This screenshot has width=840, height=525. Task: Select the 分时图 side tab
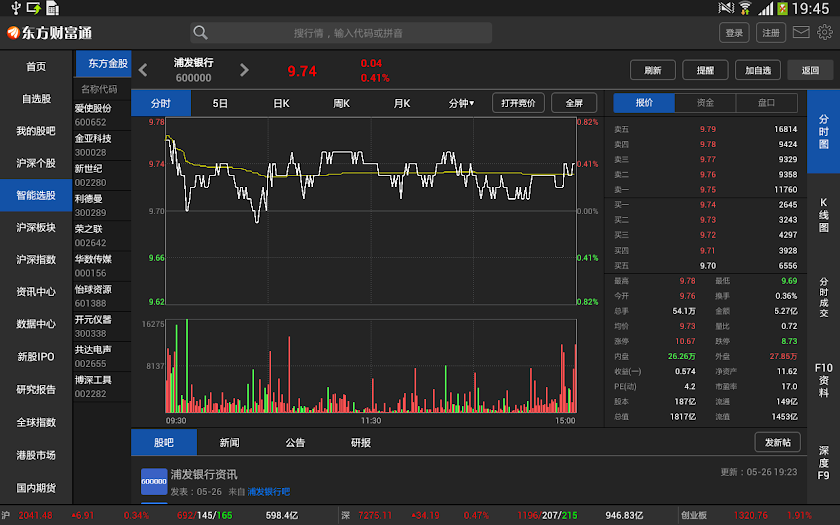(823, 132)
